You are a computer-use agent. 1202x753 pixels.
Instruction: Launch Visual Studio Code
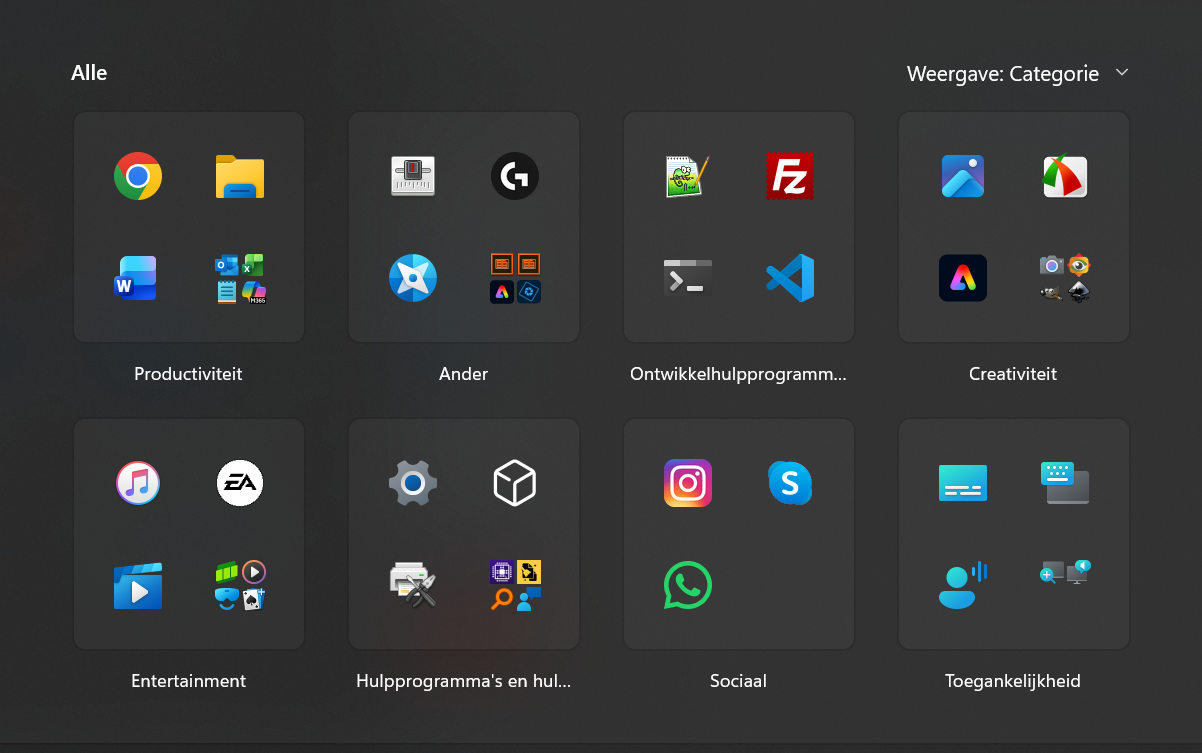[x=789, y=278]
